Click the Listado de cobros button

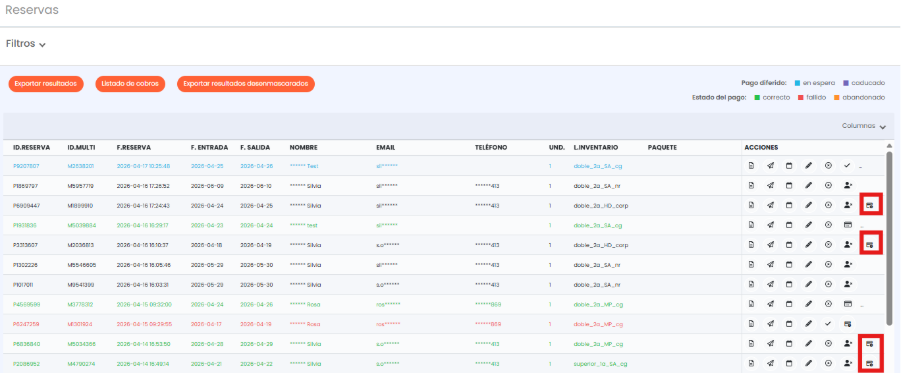130,84
